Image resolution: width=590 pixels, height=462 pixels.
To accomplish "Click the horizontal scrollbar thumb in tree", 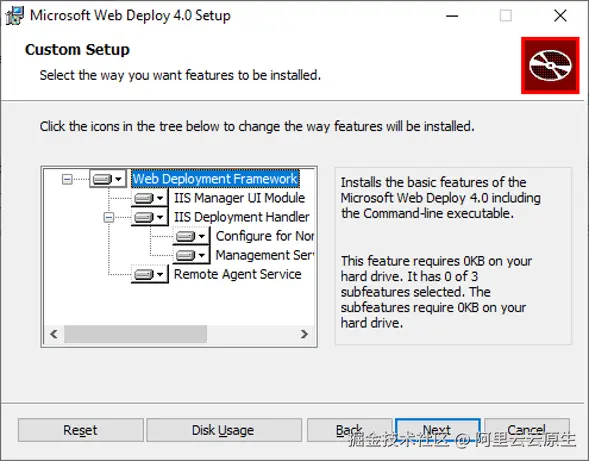I will (x=135, y=334).
